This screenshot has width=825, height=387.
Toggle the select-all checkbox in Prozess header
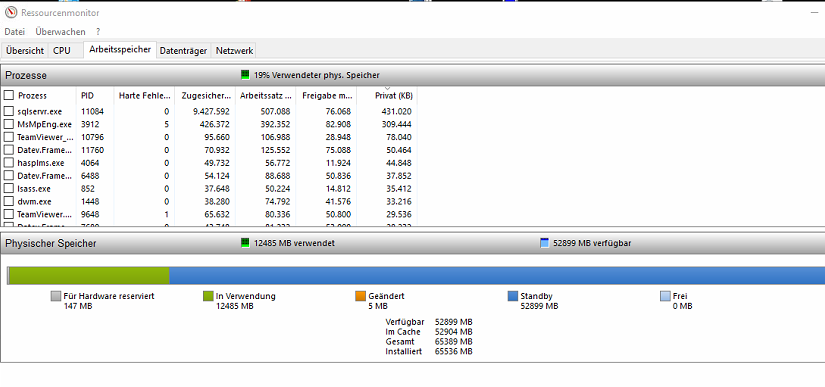point(8,95)
